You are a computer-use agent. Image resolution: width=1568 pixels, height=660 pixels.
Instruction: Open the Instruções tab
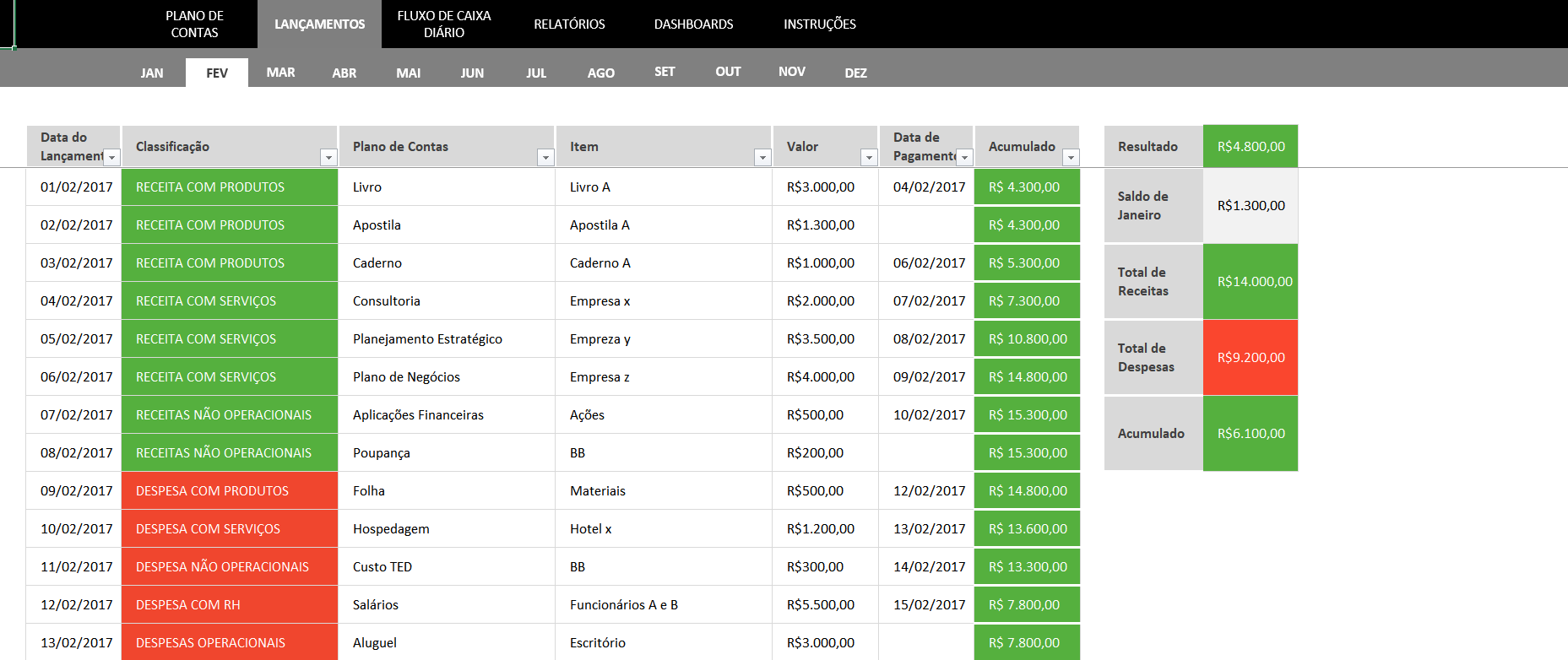coord(819,24)
